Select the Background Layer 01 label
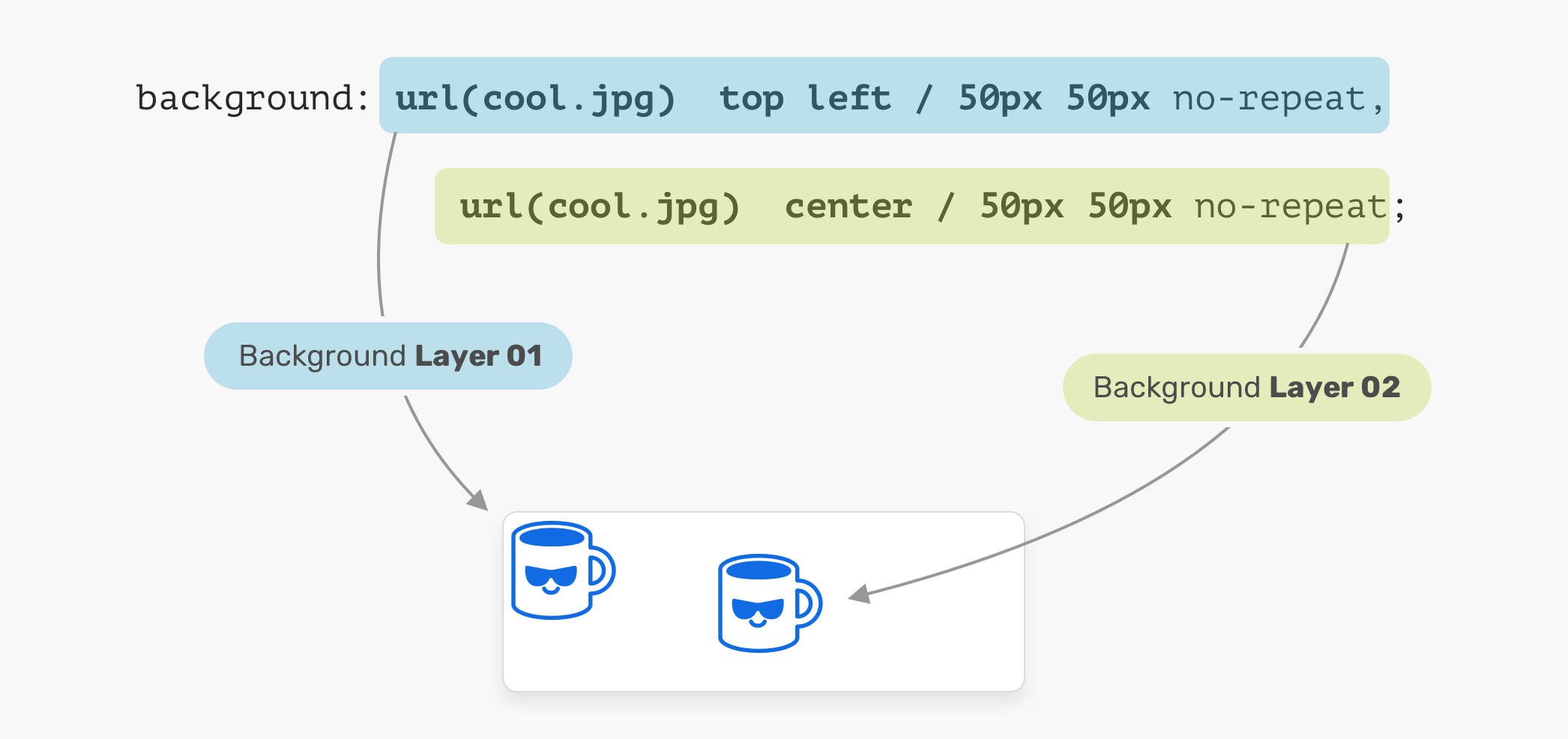1568x739 pixels. coord(388,356)
